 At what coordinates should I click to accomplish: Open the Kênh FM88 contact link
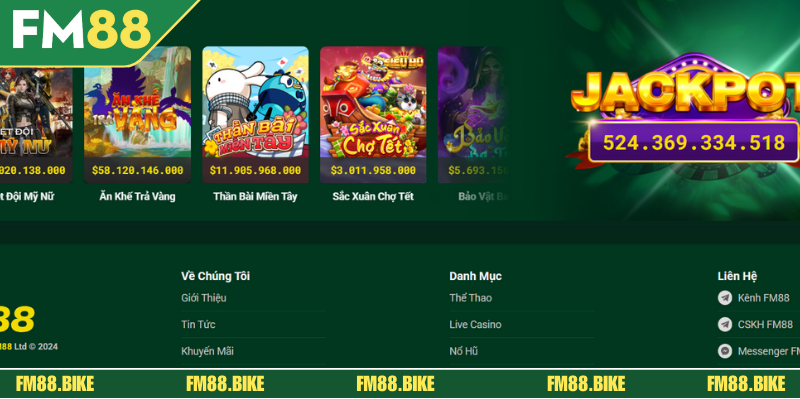coord(763,298)
